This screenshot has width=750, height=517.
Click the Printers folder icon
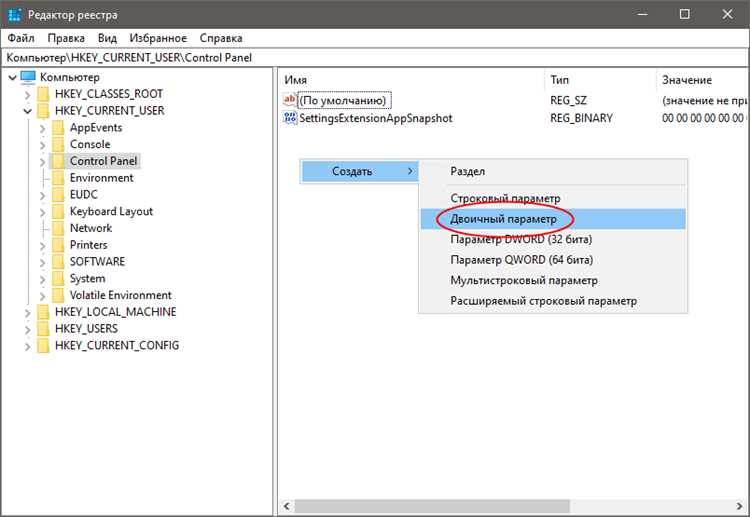click(58, 245)
